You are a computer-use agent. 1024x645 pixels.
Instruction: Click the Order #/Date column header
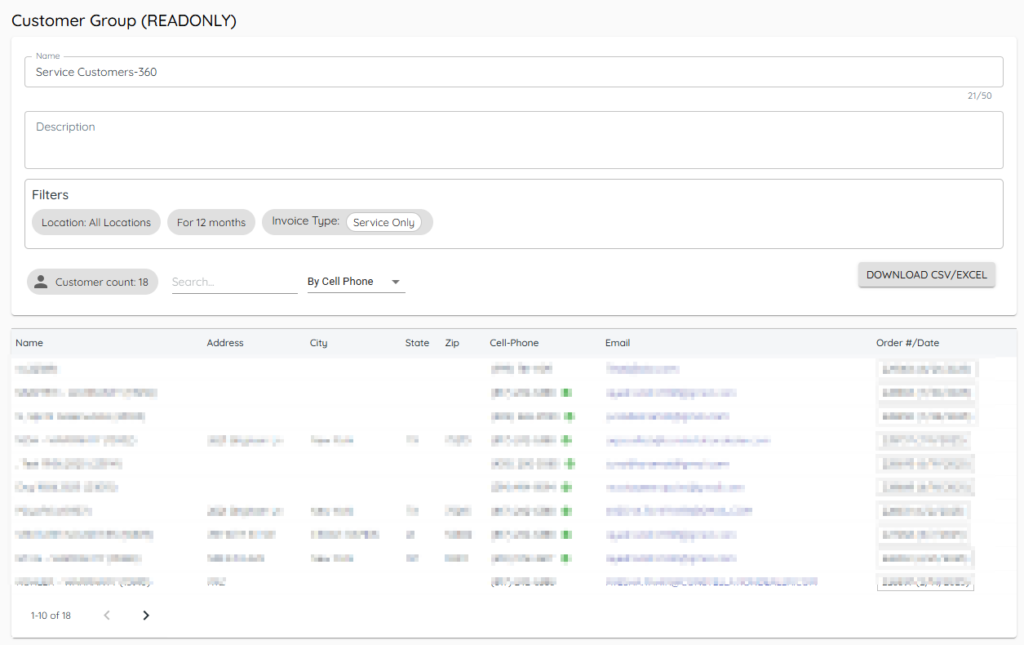(x=907, y=343)
